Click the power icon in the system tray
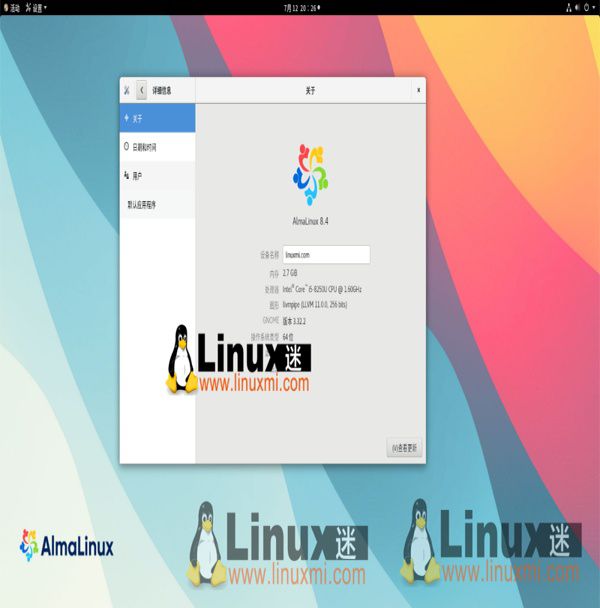The image size is (600, 608). tap(586, 8)
